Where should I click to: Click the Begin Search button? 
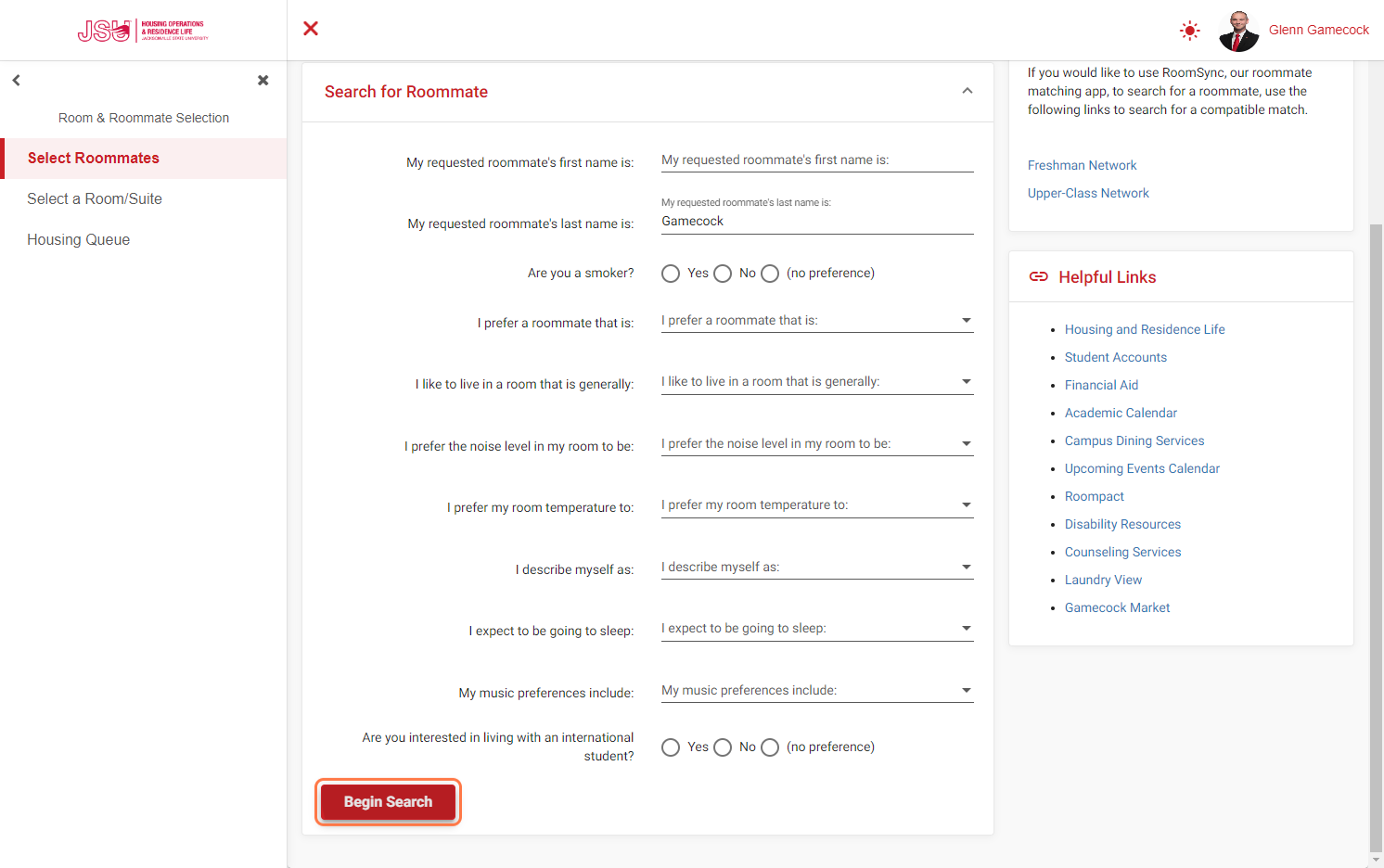click(x=388, y=802)
